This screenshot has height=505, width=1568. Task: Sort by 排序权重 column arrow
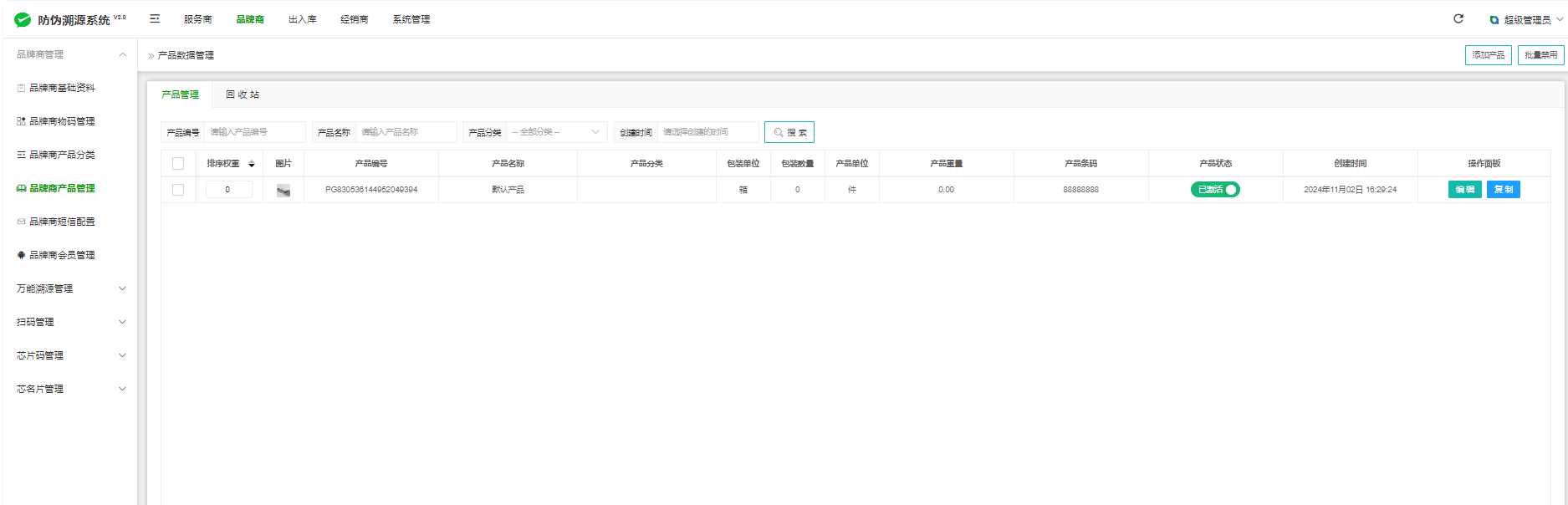pyautogui.click(x=252, y=164)
